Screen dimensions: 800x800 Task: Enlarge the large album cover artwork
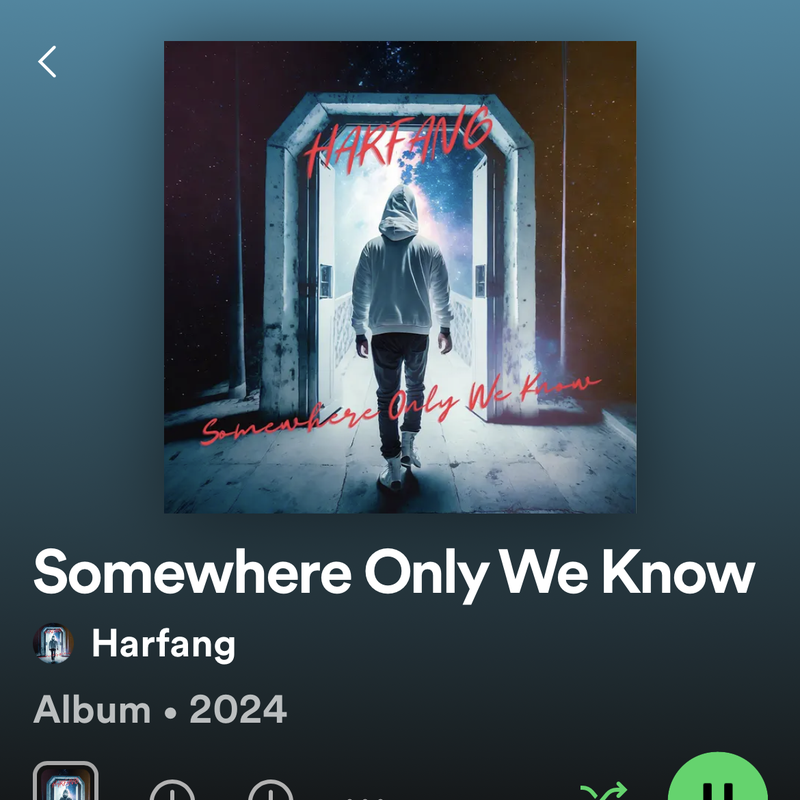point(400,277)
